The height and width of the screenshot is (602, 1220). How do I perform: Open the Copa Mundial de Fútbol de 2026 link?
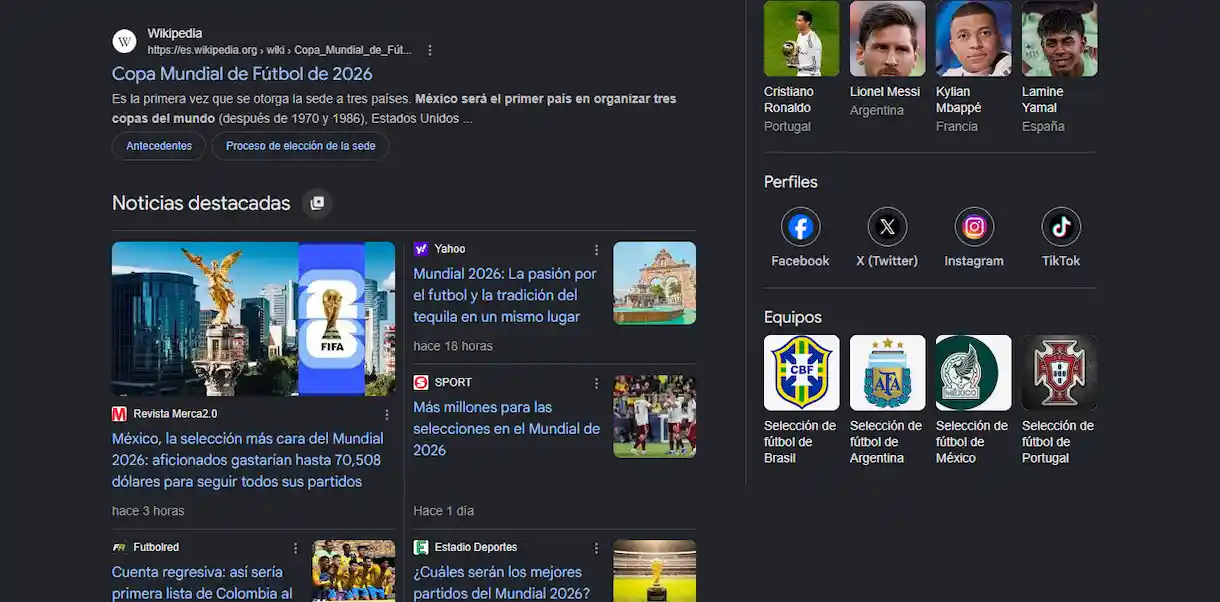coord(242,74)
